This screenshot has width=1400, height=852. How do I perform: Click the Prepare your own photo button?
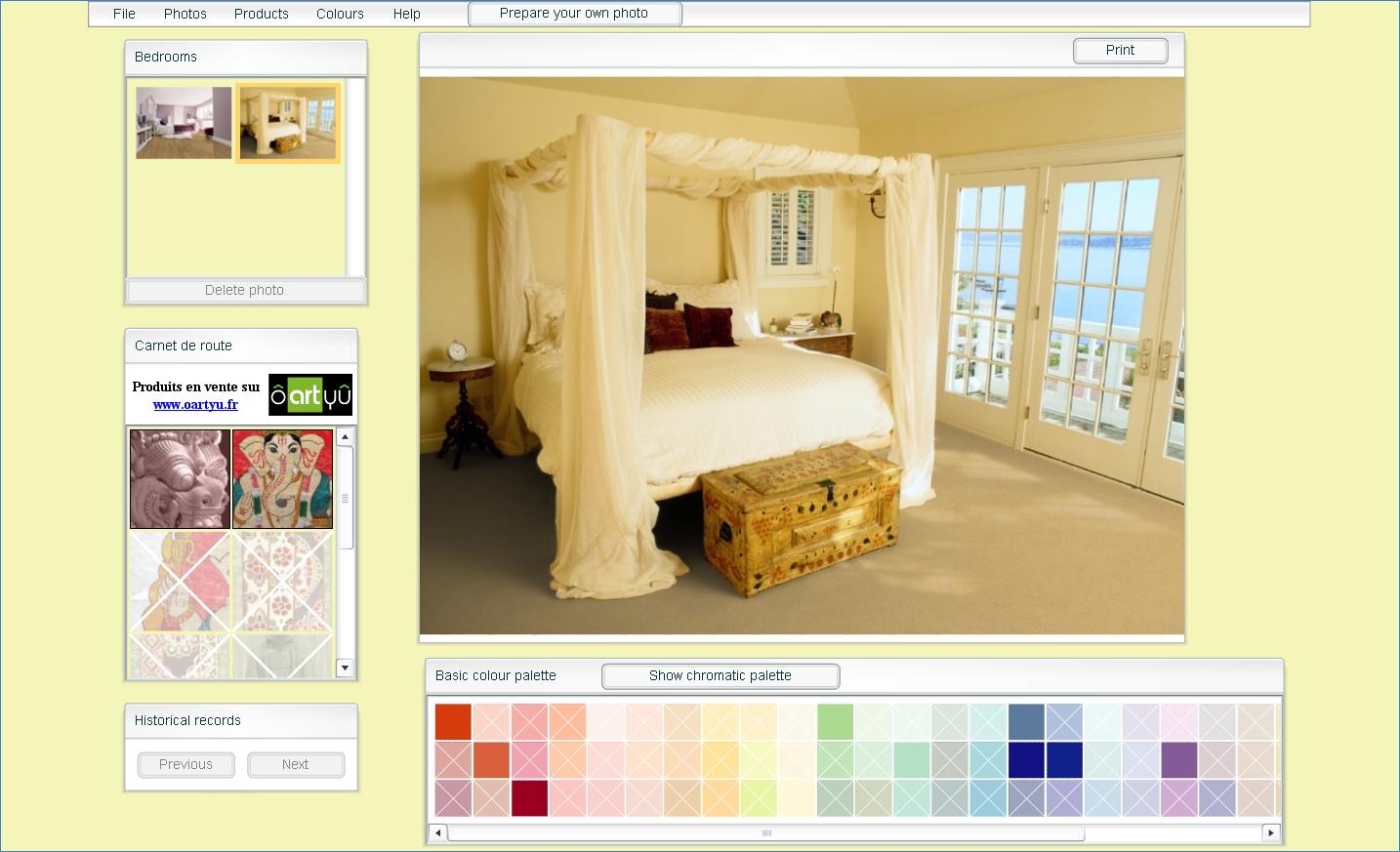click(x=574, y=14)
